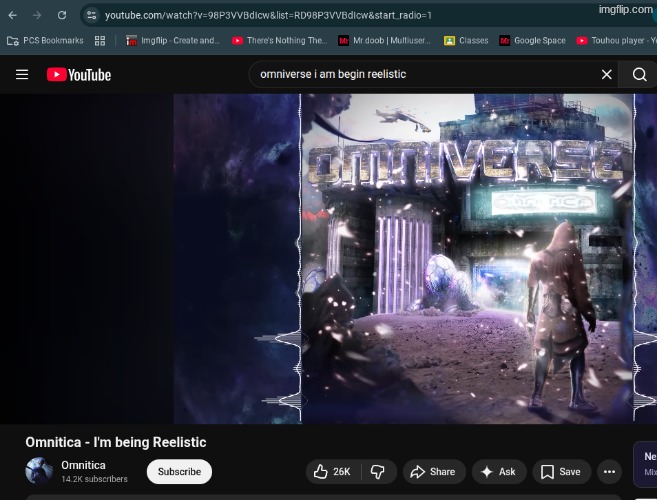This screenshot has width=657, height=500.
Task: Open YouTube hamburger guide menu
Action: tap(22, 75)
